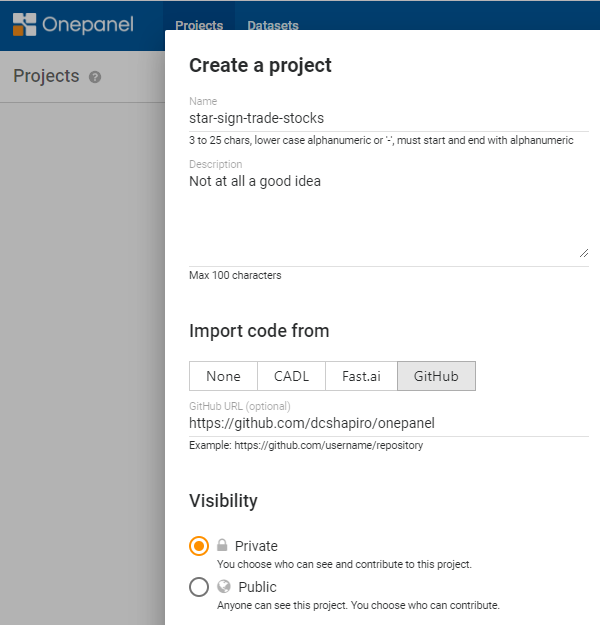Screen dimensions: 600x625
Task: Click the Description text area
Action: 388,215
